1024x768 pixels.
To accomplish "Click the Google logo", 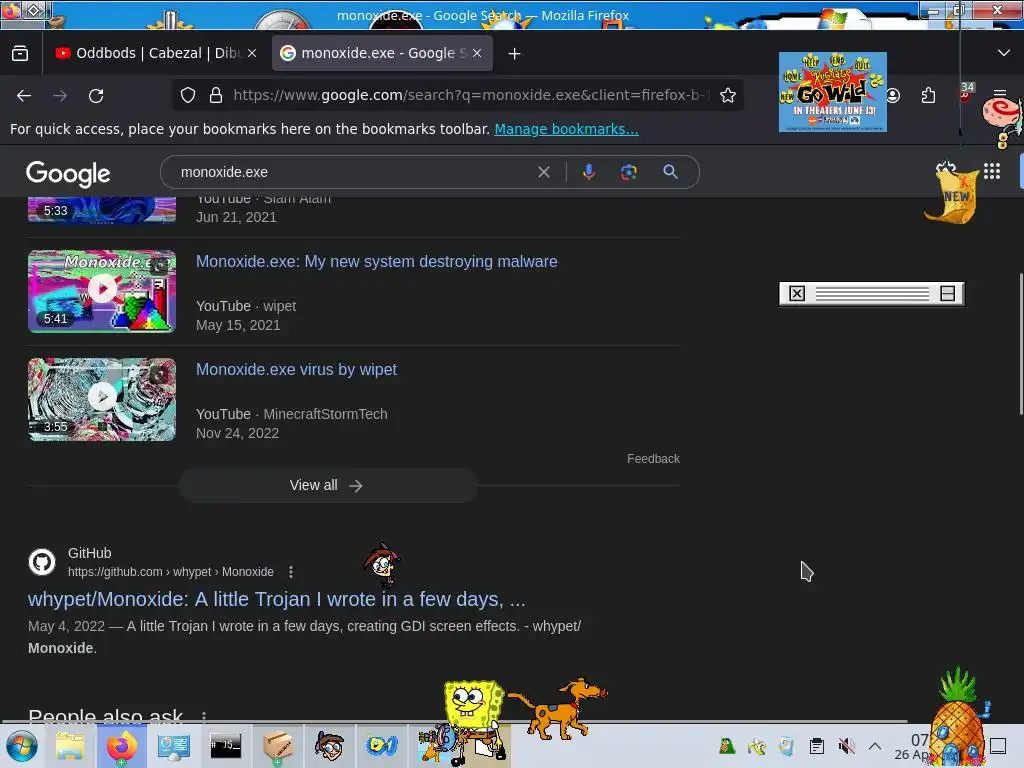I will 68,174.
